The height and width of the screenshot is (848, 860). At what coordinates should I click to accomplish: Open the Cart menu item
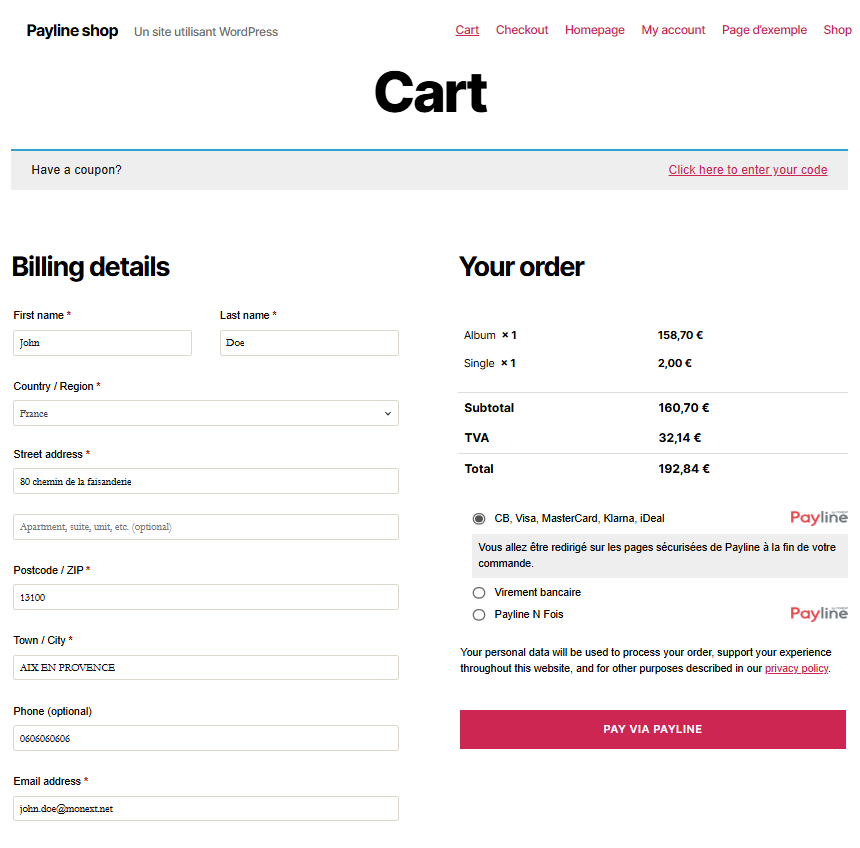point(467,30)
